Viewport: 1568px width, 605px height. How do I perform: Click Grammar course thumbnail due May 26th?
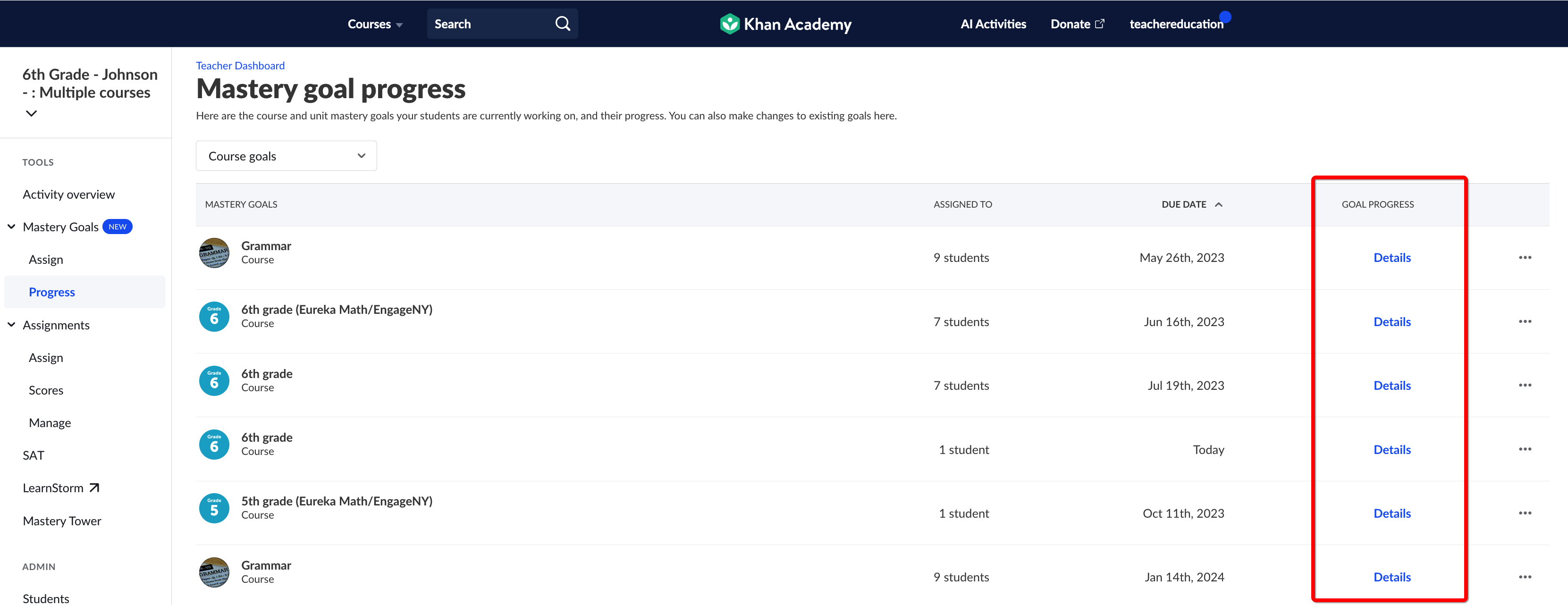click(x=214, y=252)
